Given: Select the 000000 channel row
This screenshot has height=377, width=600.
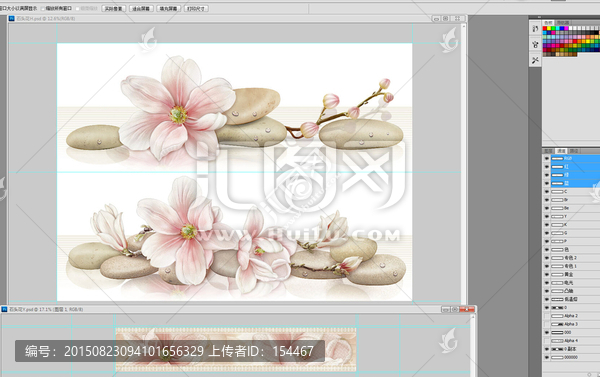Looking at the screenshot, I should click(x=575, y=357).
